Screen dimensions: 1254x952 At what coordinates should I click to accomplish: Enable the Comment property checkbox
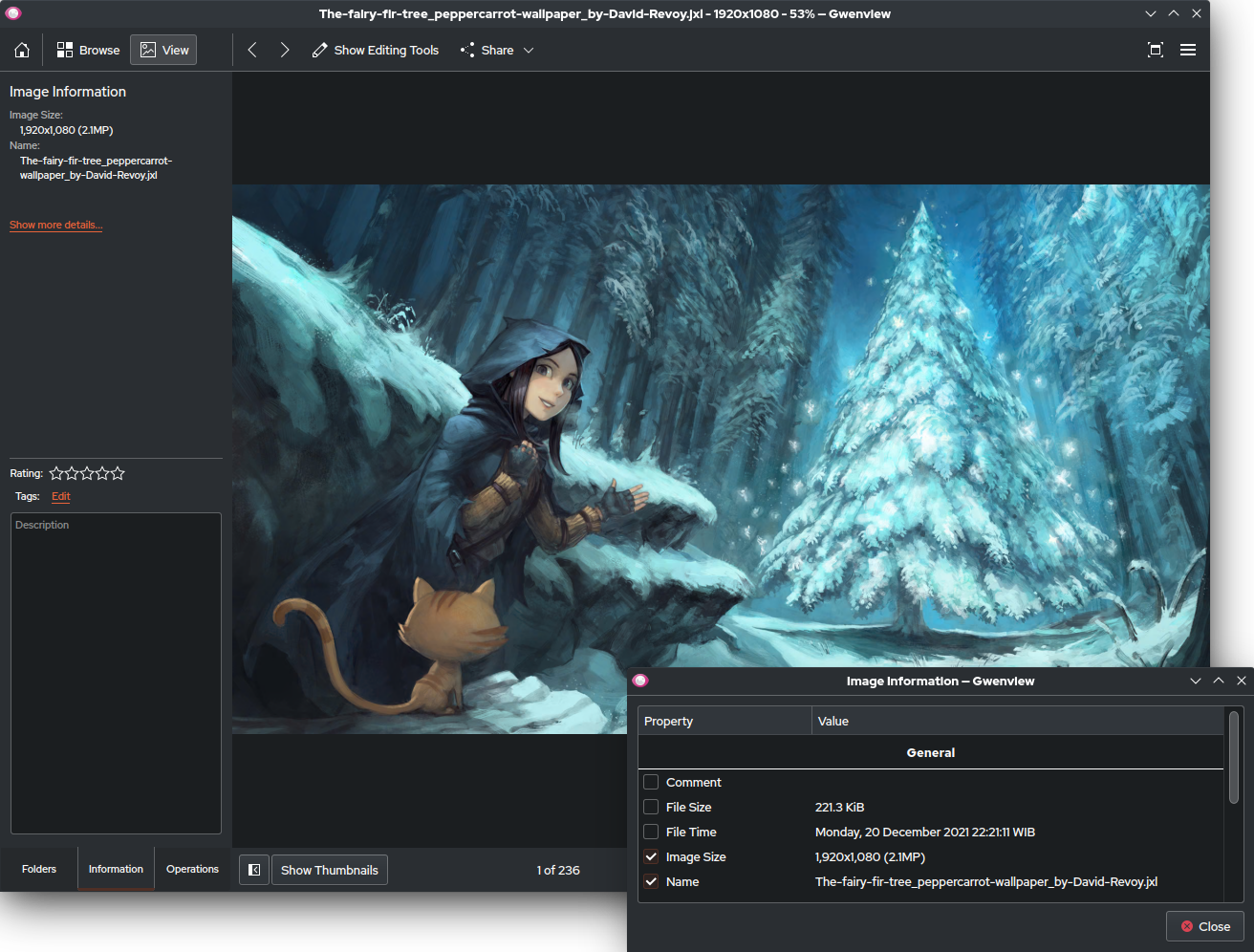pos(651,782)
